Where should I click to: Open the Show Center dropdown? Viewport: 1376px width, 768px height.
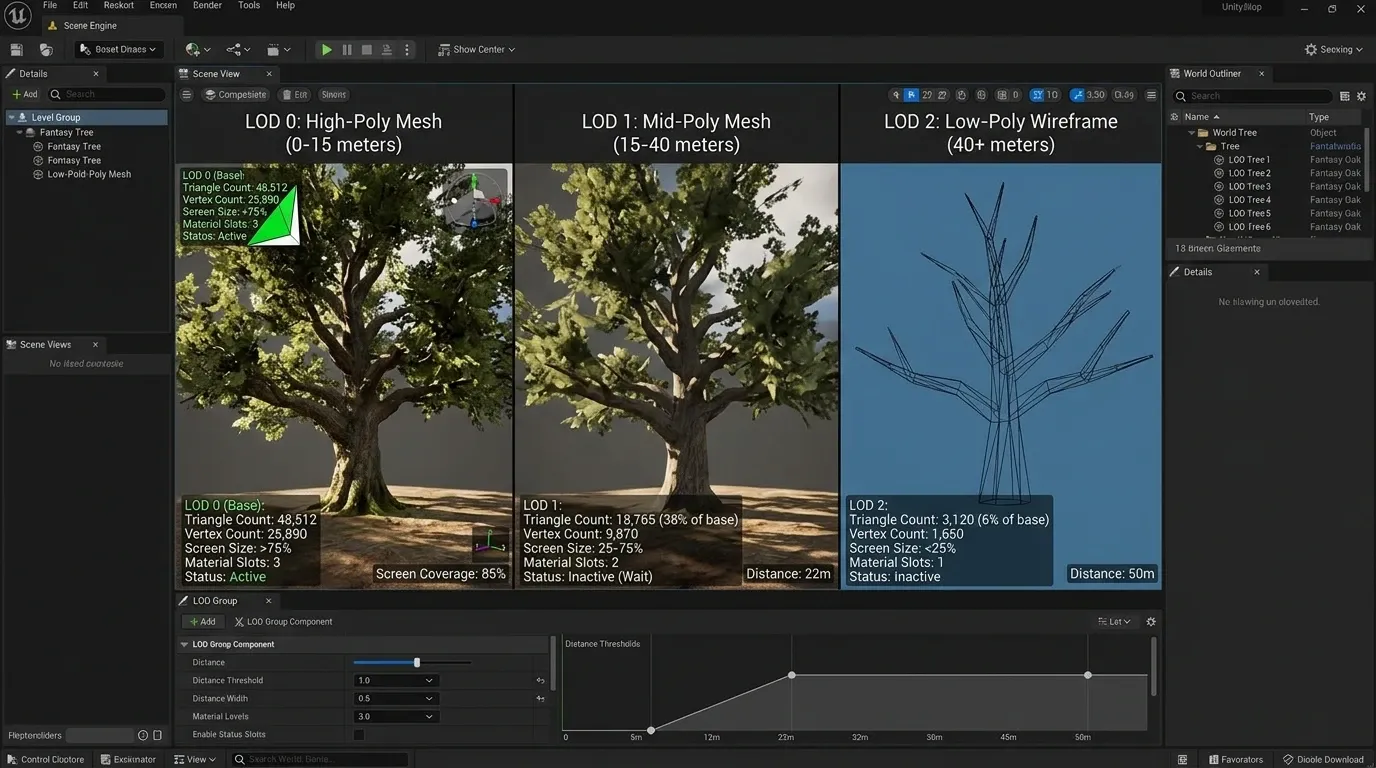[477, 49]
